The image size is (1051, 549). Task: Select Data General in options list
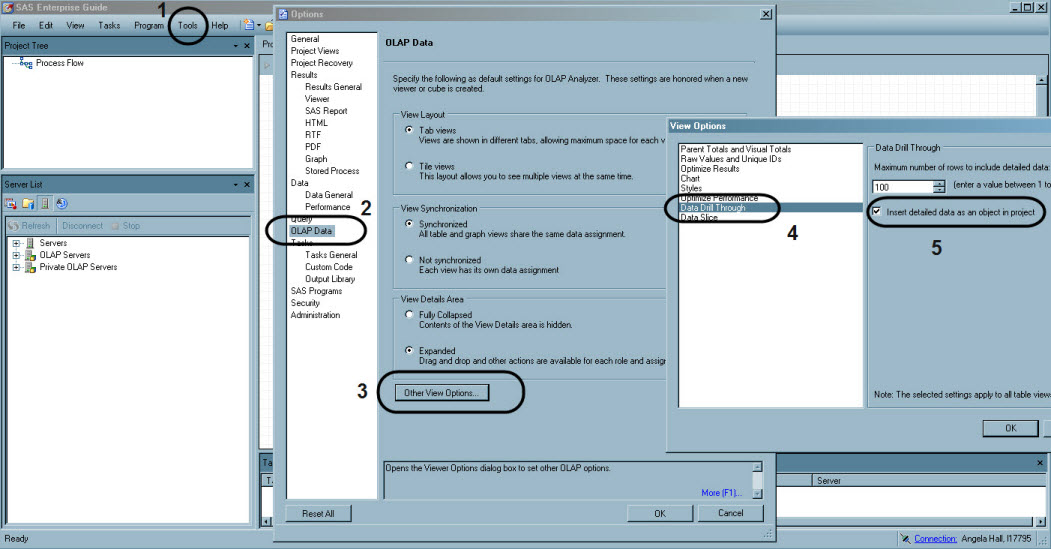(328, 195)
